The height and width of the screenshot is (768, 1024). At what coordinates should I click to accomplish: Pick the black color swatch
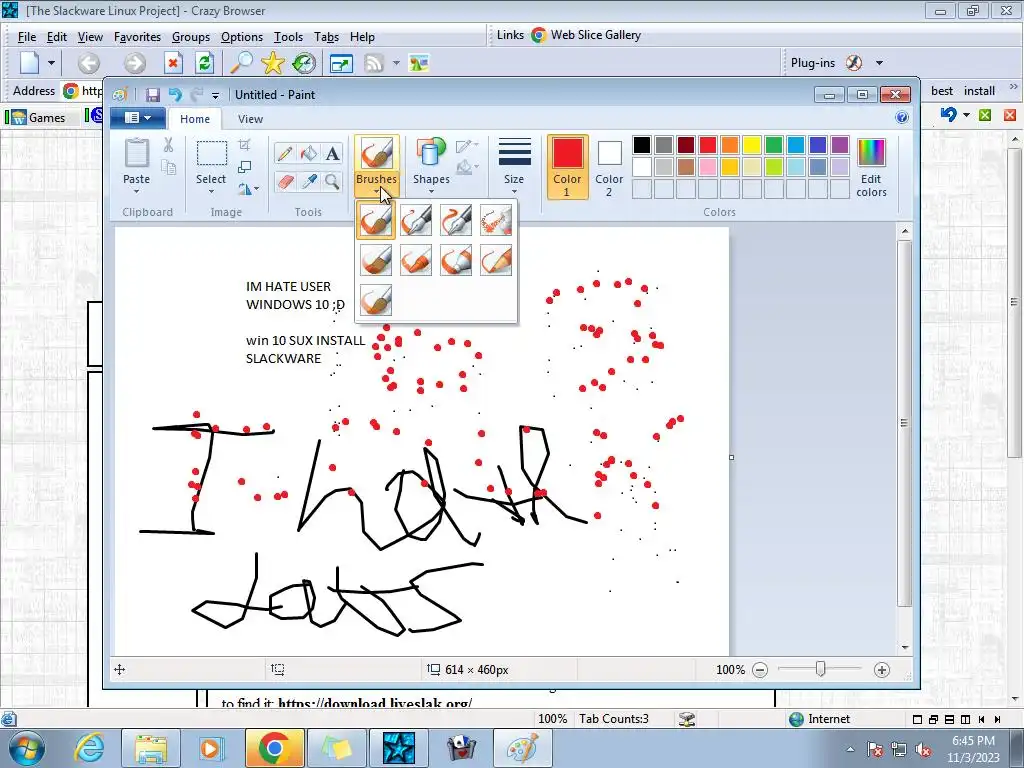click(642, 144)
